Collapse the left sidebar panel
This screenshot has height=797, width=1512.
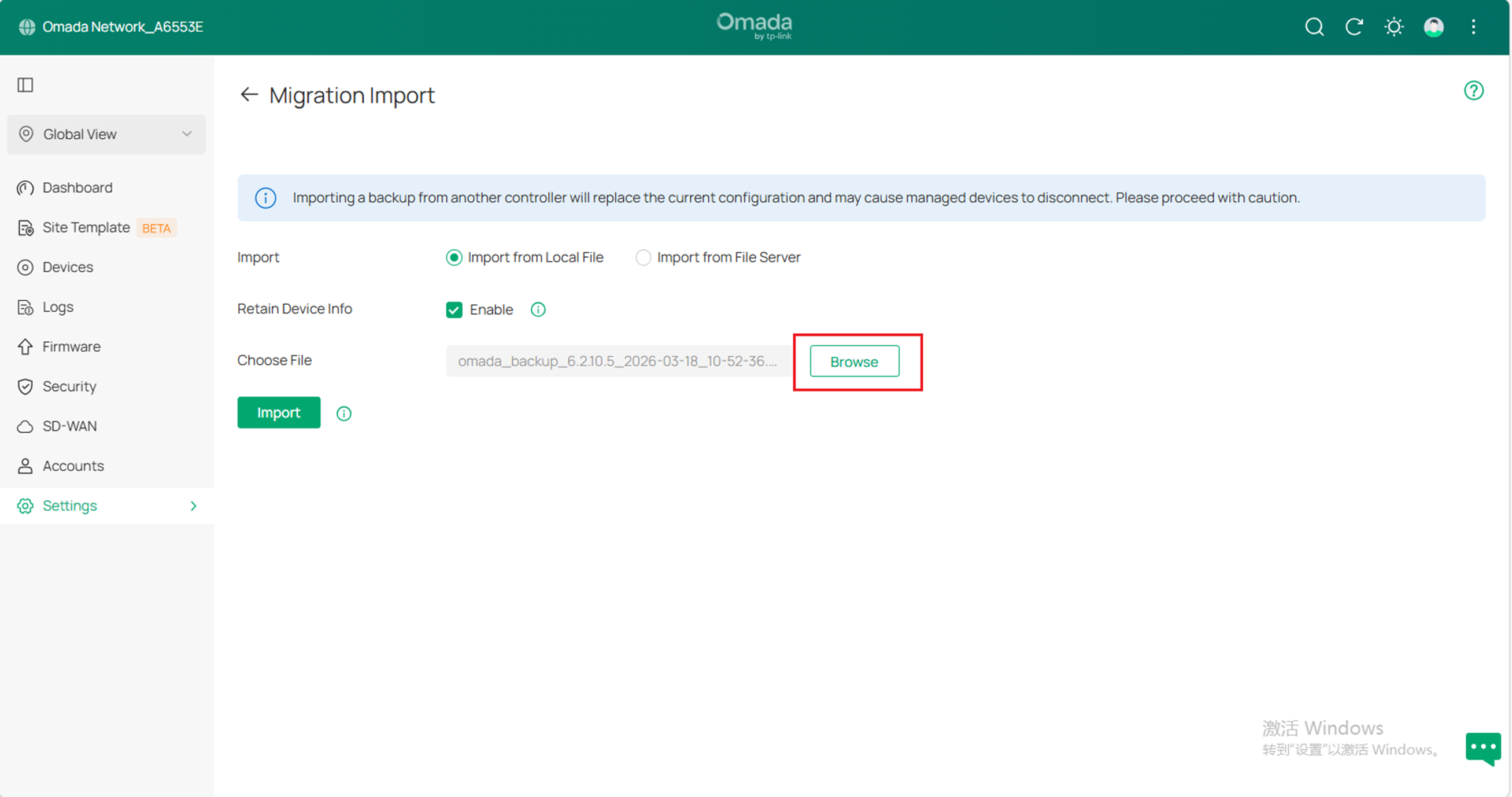25,85
